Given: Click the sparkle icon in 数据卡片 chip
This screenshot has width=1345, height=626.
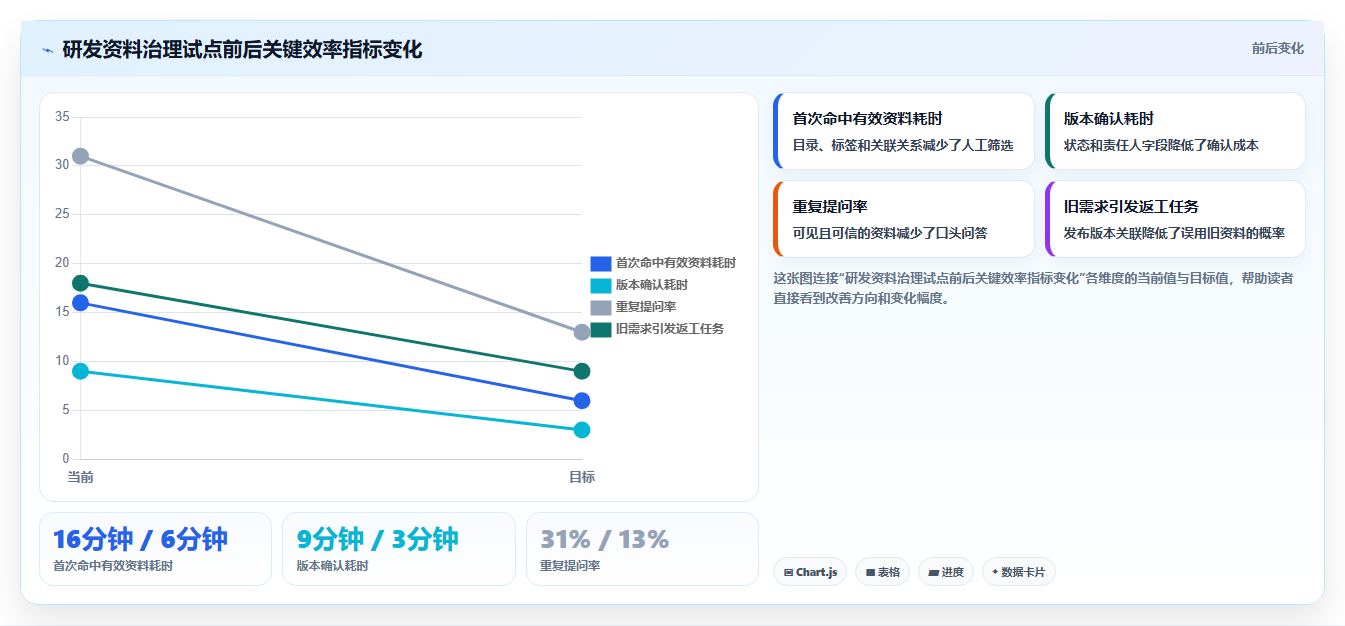Looking at the screenshot, I should point(995,572).
